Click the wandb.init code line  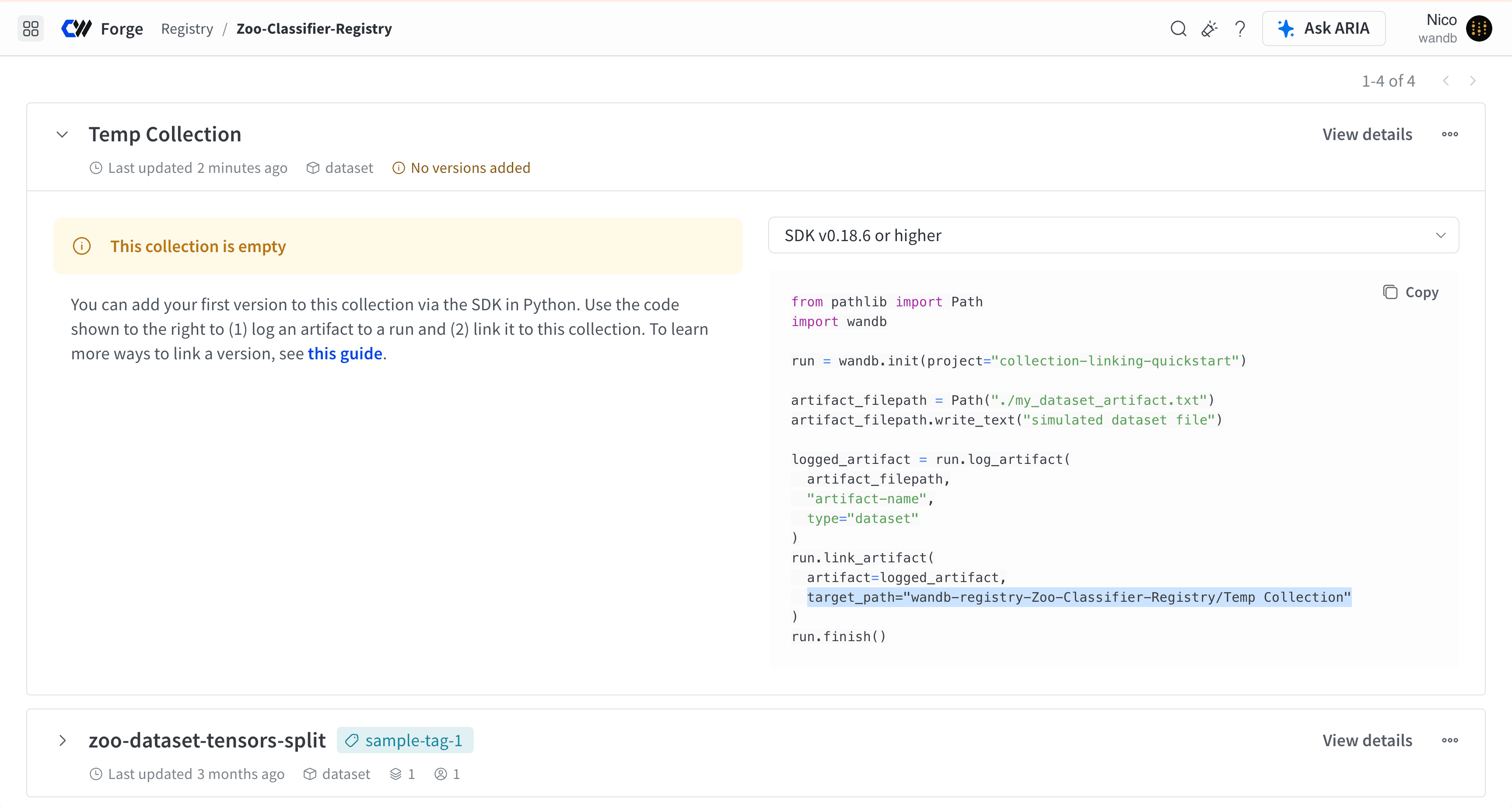click(1018, 361)
